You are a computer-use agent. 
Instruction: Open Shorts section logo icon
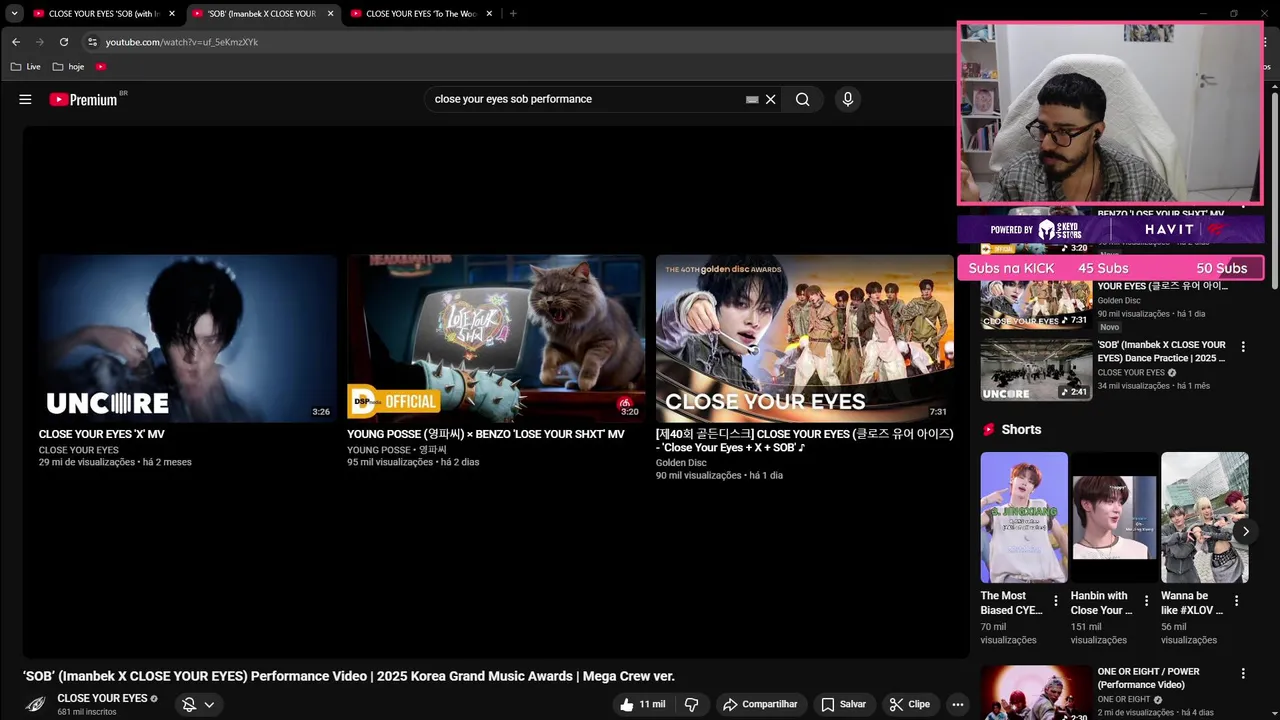(989, 429)
